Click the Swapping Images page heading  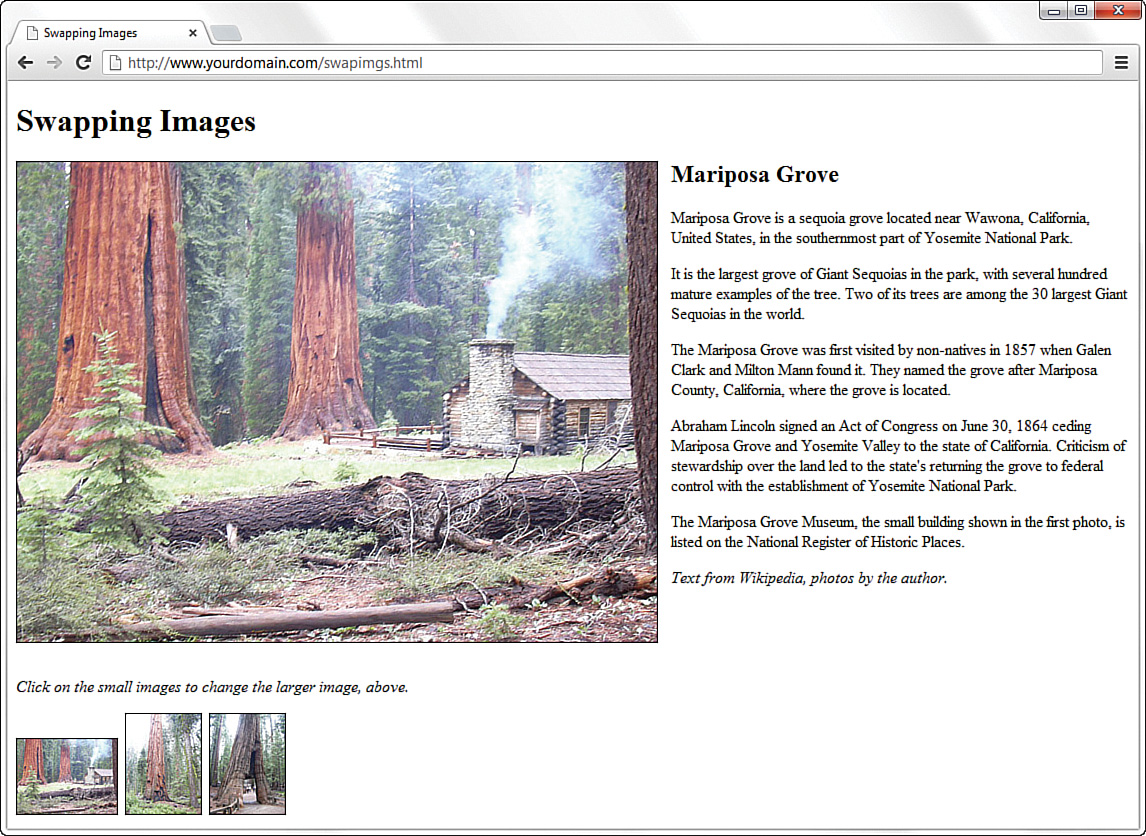point(135,122)
